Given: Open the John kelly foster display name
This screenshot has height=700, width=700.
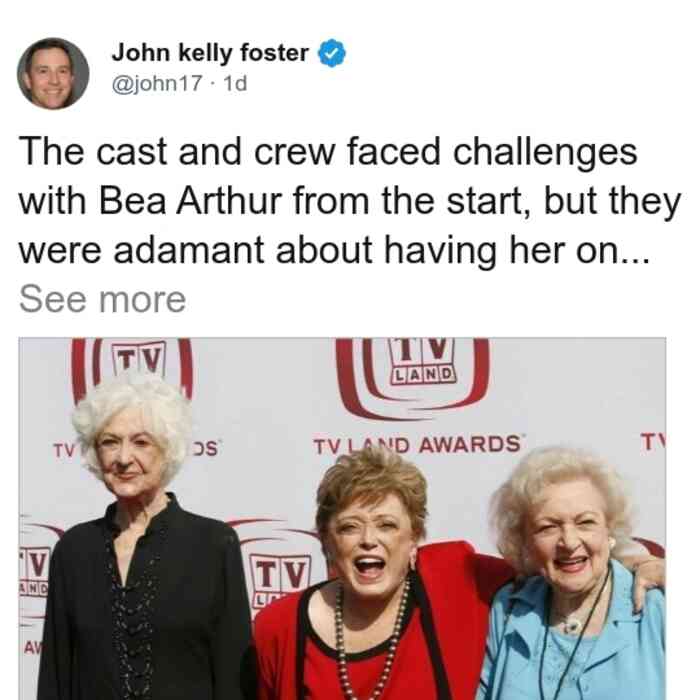Looking at the screenshot, I should click(210, 53).
